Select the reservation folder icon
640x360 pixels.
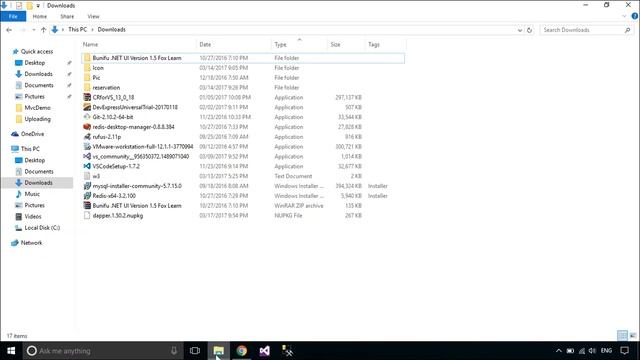87,87
